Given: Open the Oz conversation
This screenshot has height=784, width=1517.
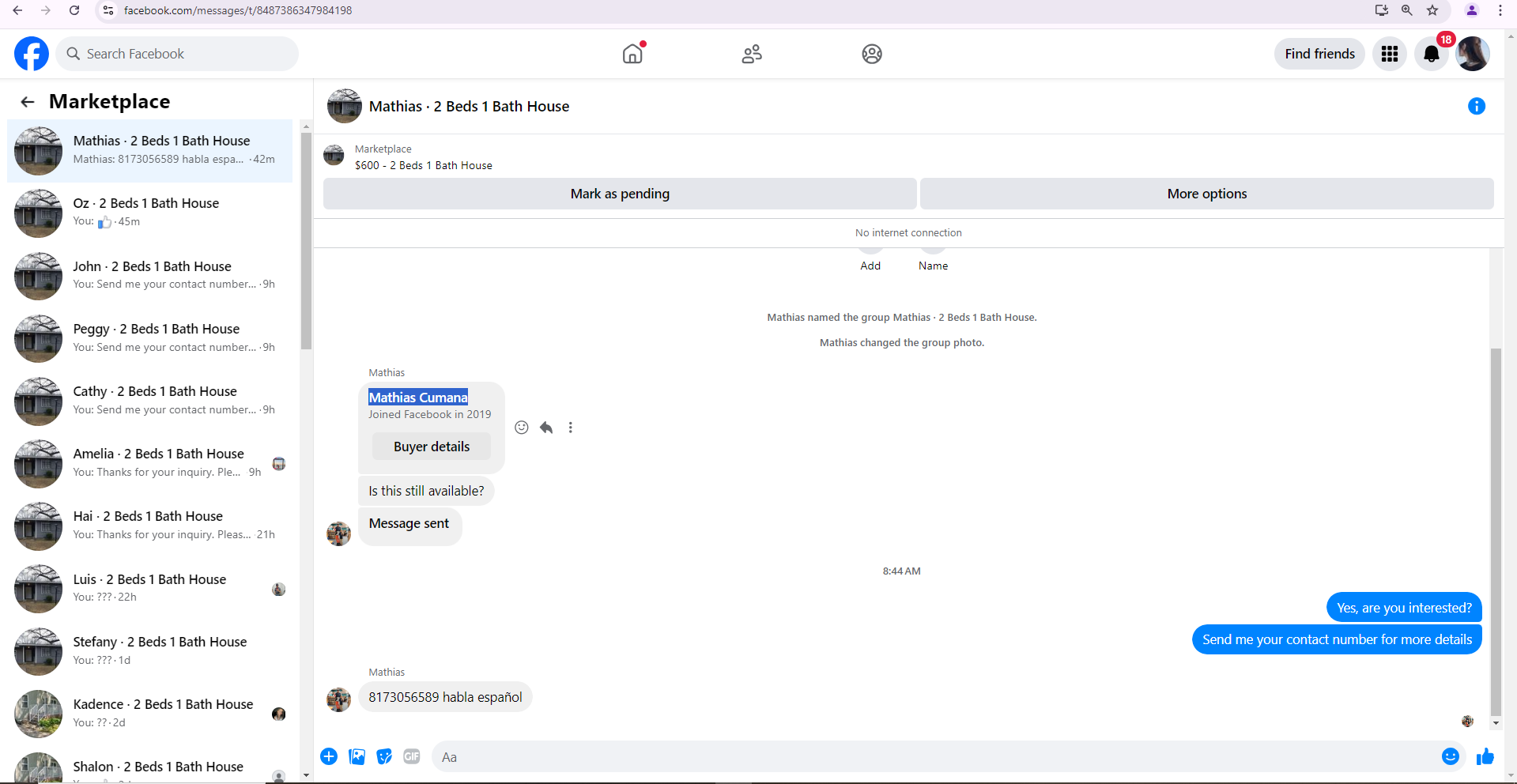Looking at the screenshot, I should tap(150, 213).
